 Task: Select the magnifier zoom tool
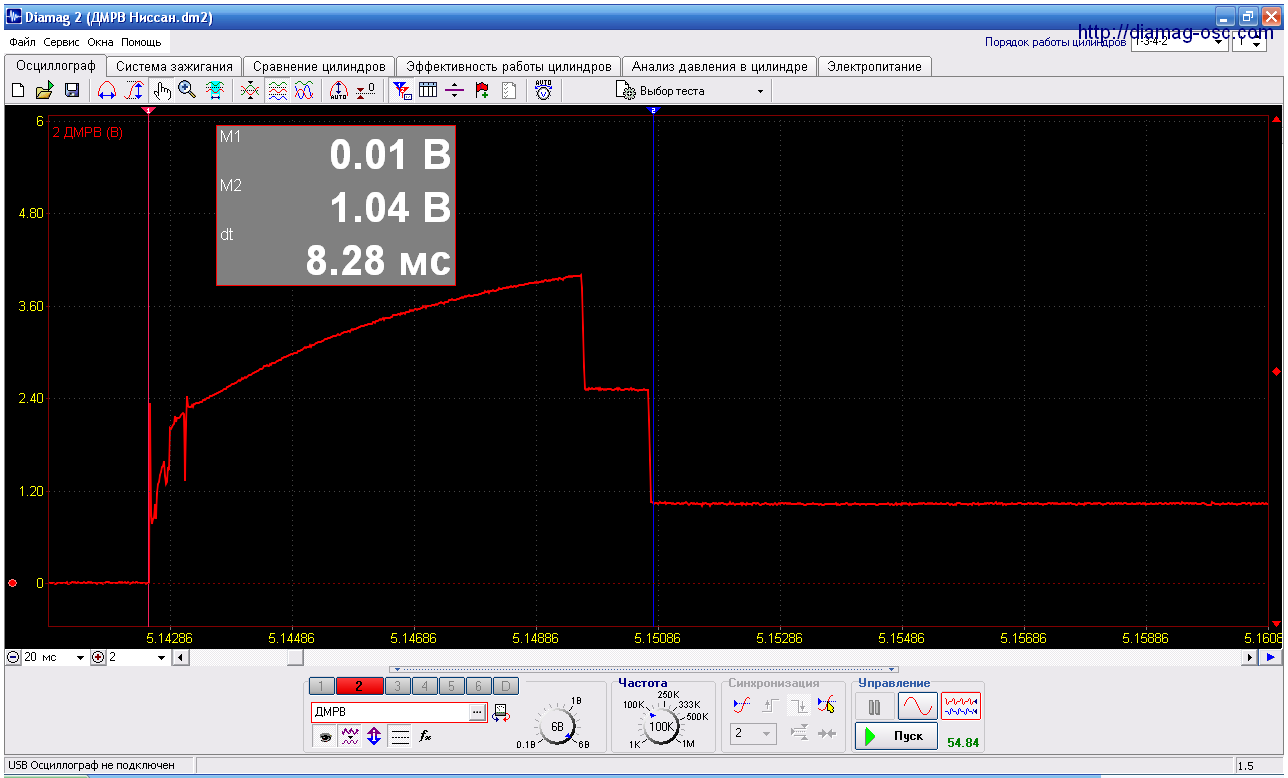coord(187,91)
